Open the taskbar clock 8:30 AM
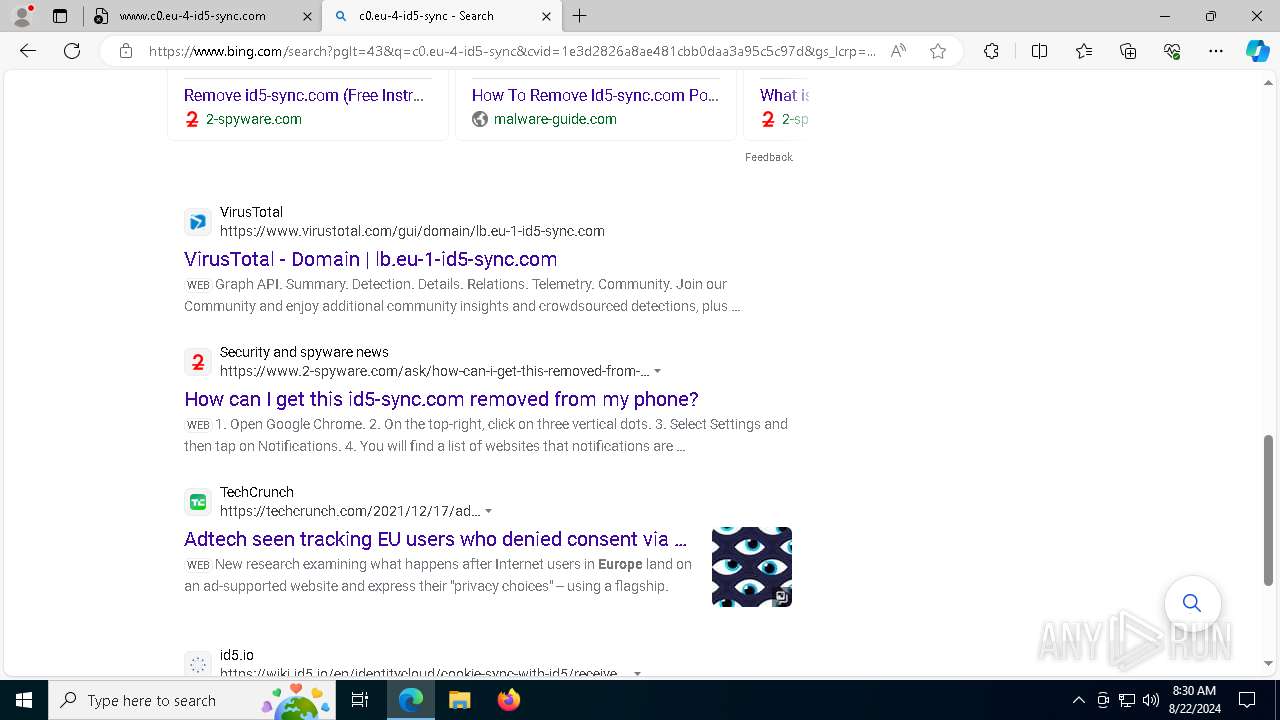The width and height of the screenshot is (1280, 720). click(1193, 700)
